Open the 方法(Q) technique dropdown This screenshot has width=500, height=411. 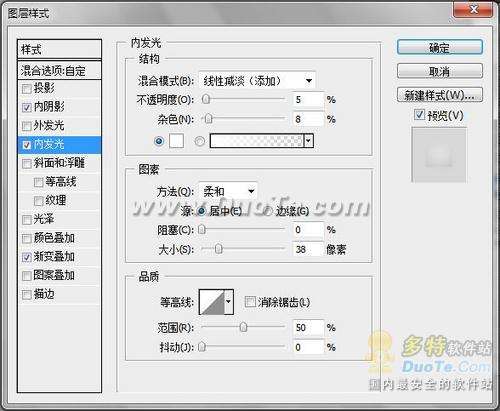coord(228,191)
